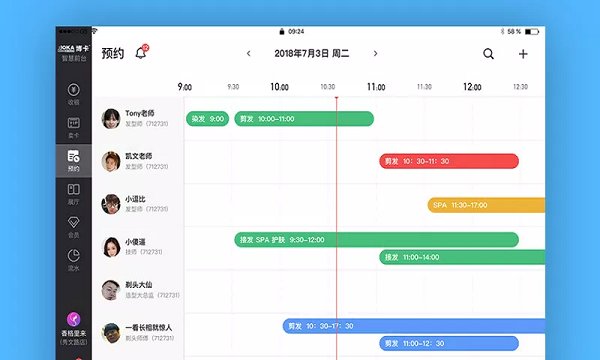Tap Tony老师 avatar photo
This screenshot has width=600, height=360.
[111, 119]
